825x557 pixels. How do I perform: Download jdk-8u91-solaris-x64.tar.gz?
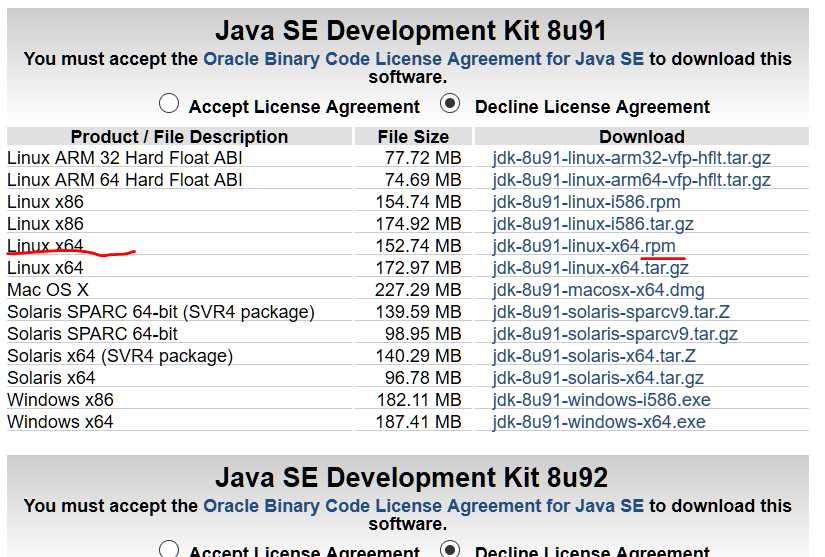tap(598, 378)
